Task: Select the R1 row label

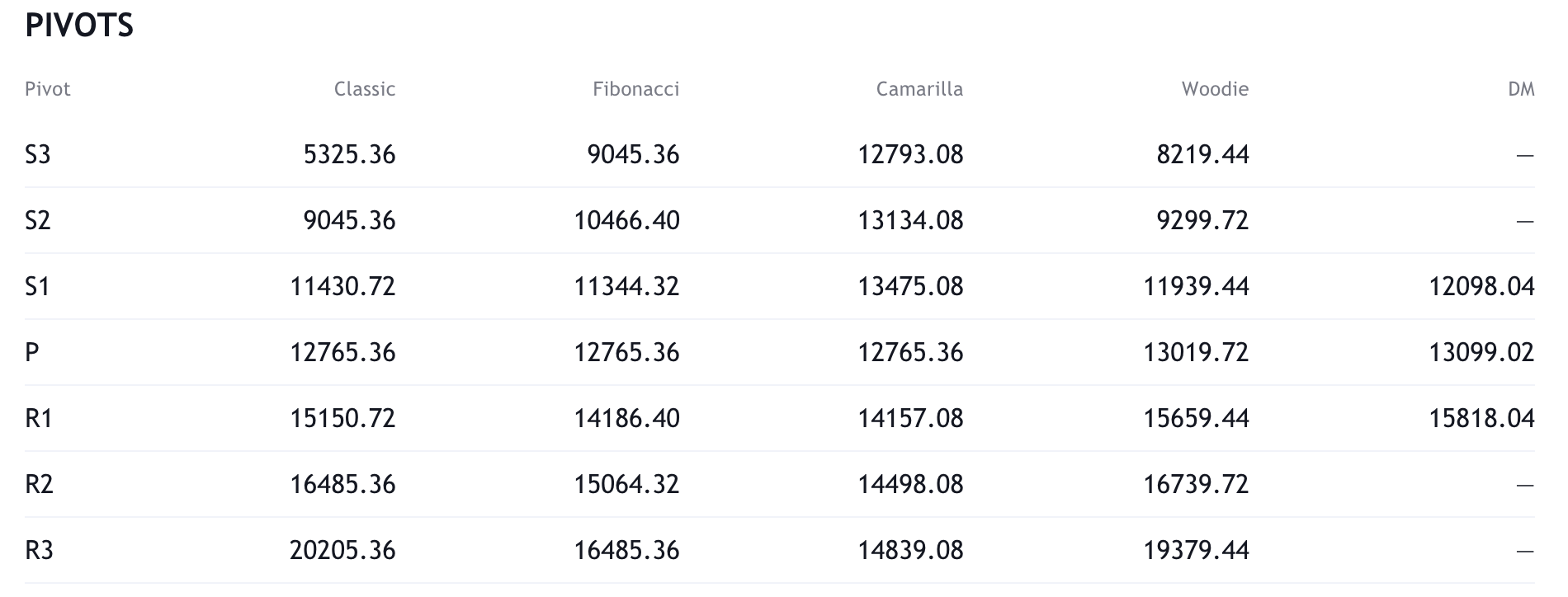Action: click(x=39, y=418)
